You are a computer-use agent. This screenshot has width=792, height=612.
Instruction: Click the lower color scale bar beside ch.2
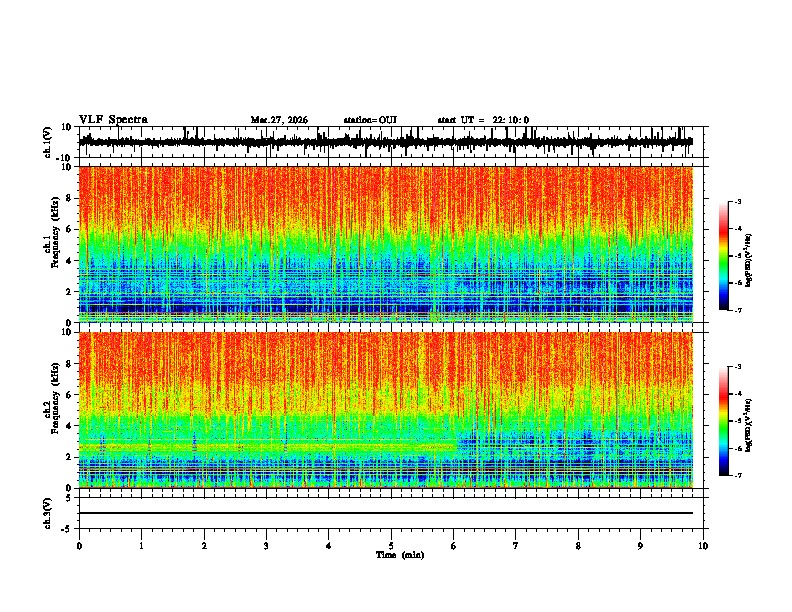pyautogui.click(x=724, y=421)
